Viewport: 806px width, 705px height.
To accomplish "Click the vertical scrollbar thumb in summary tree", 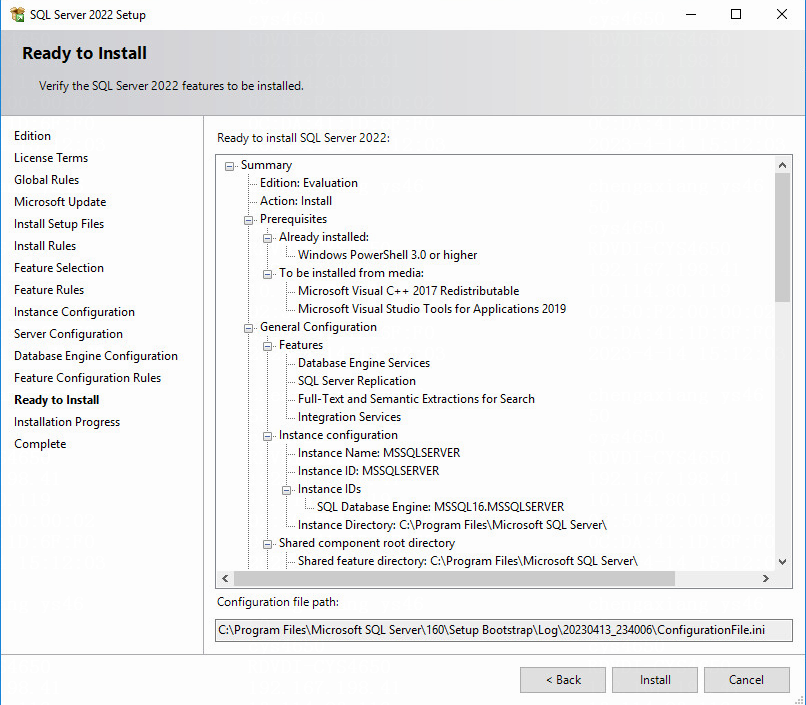I will pos(782,237).
